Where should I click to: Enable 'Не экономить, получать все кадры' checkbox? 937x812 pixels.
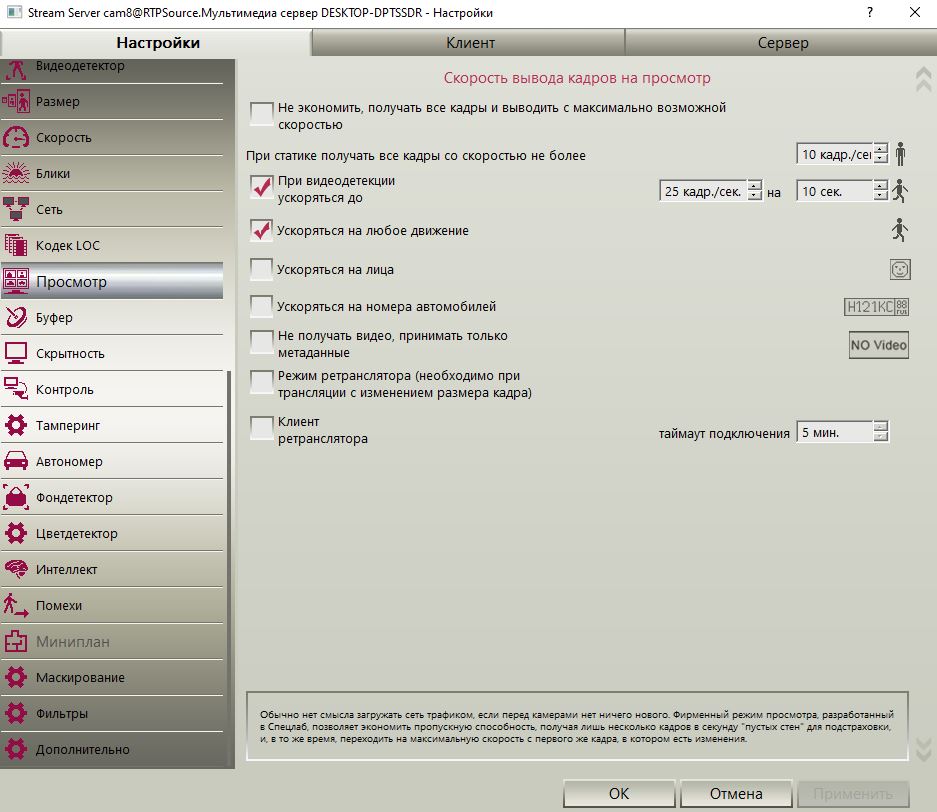click(261, 113)
